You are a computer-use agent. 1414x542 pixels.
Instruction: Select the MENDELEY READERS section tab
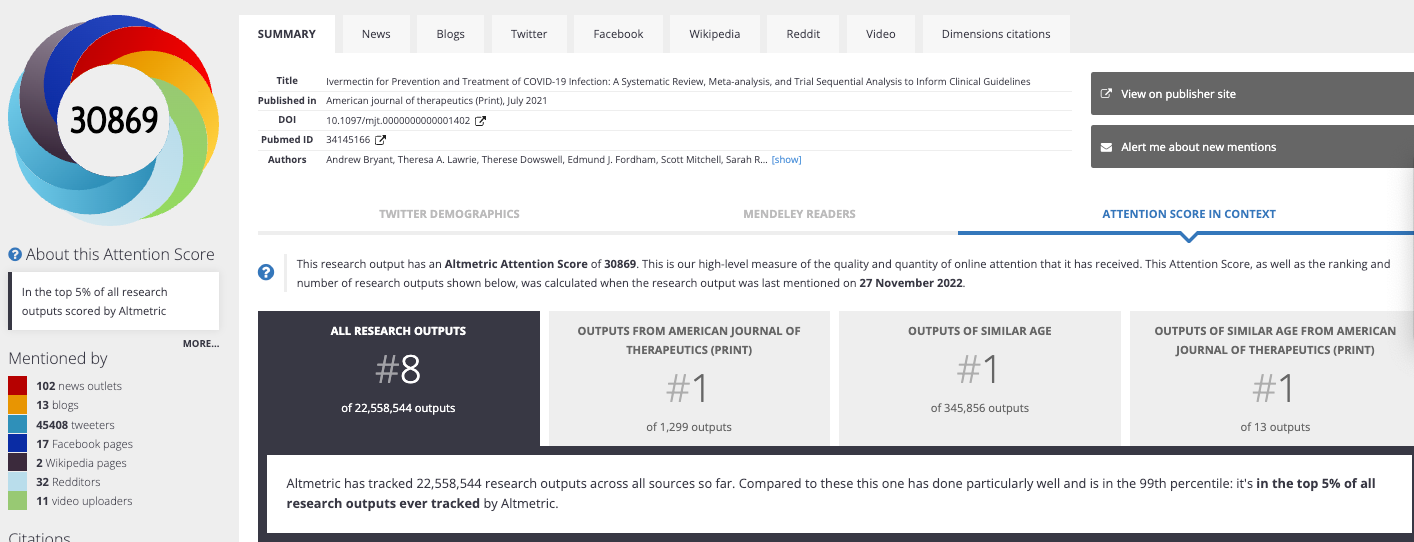799,214
